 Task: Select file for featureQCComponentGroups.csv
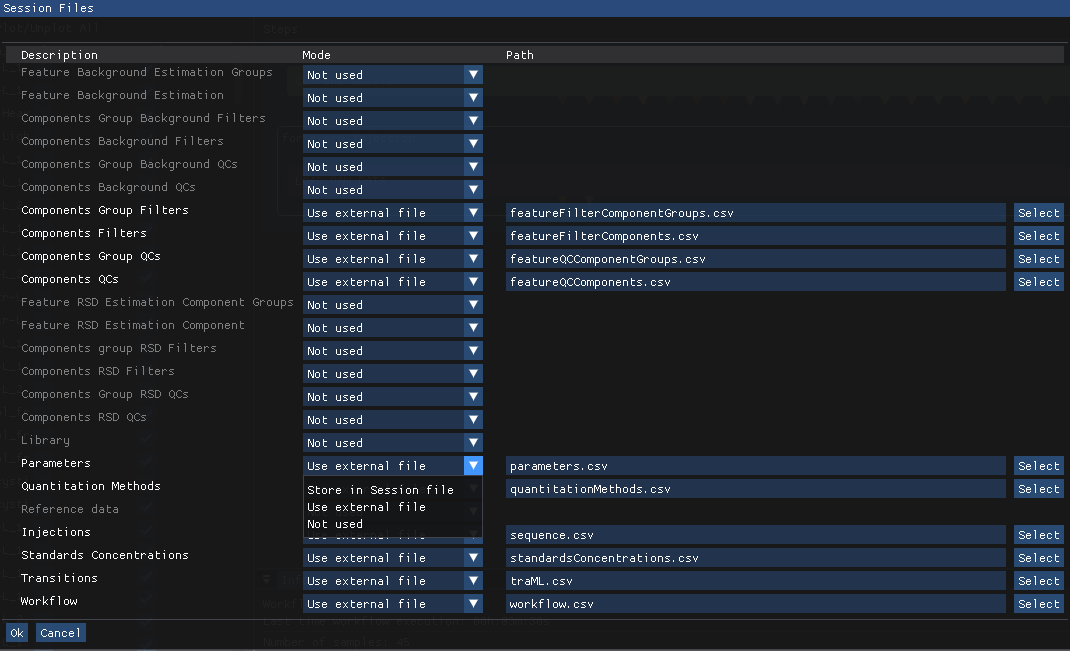pyautogui.click(x=1039, y=259)
